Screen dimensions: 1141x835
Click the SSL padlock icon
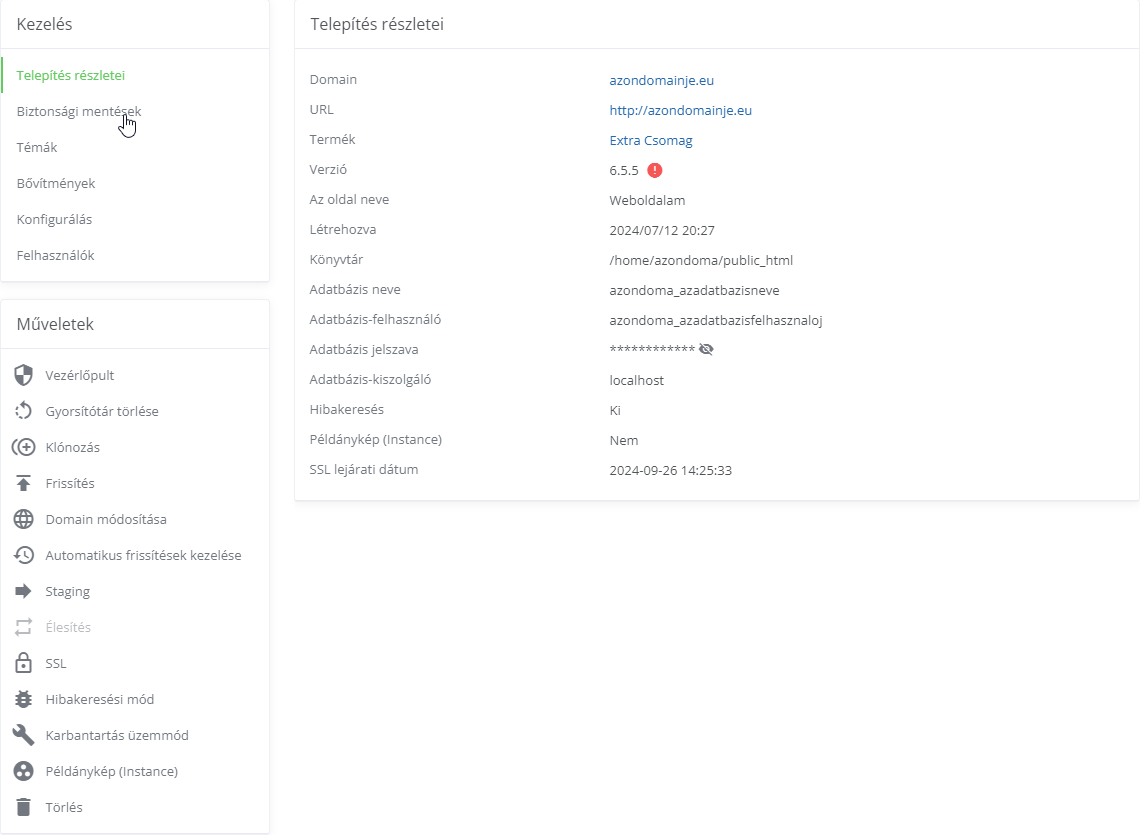pyautogui.click(x=24, y=663)
